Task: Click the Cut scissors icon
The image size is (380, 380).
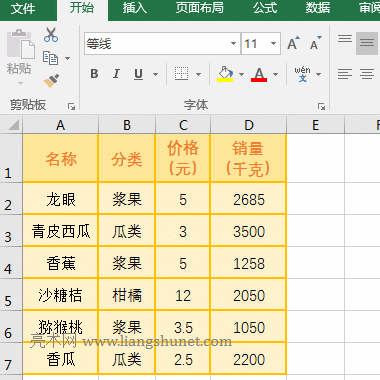Action: pos(51,35)
